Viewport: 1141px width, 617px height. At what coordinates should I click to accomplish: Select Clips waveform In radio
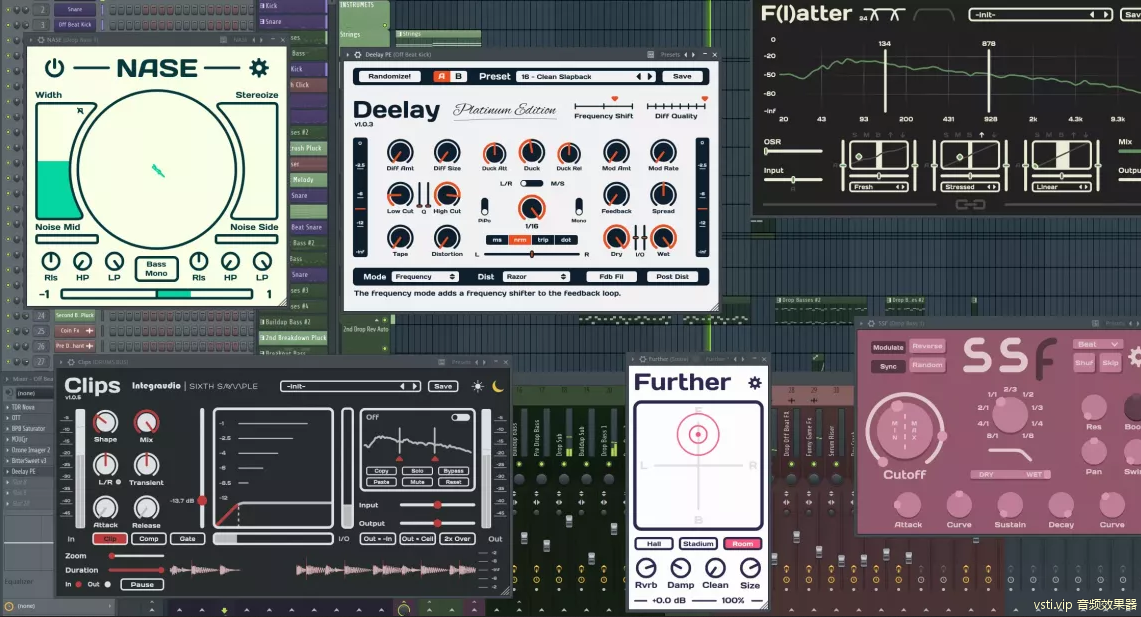[79, 584]
